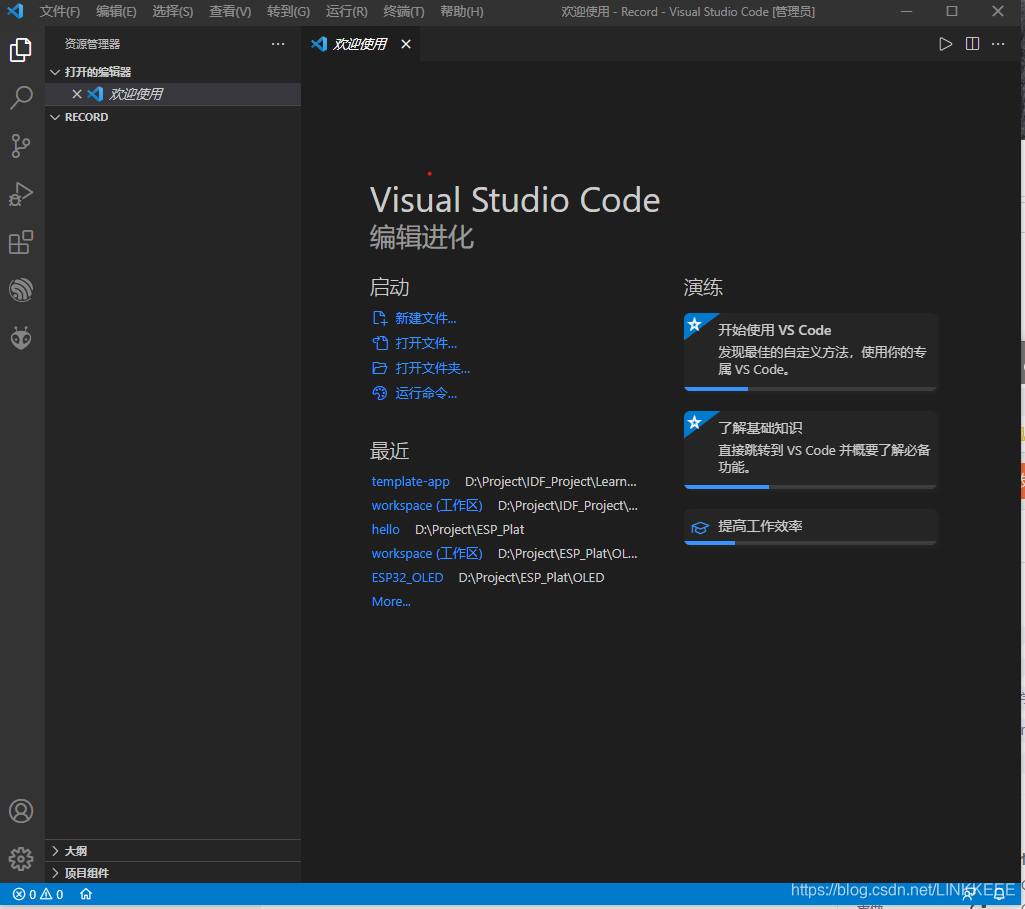The width and height of the screenshot is (1025, 909).
Task: Click the PlatformIO Home icon in status bar
Action: pyautogui.click(x=86, y=894)
